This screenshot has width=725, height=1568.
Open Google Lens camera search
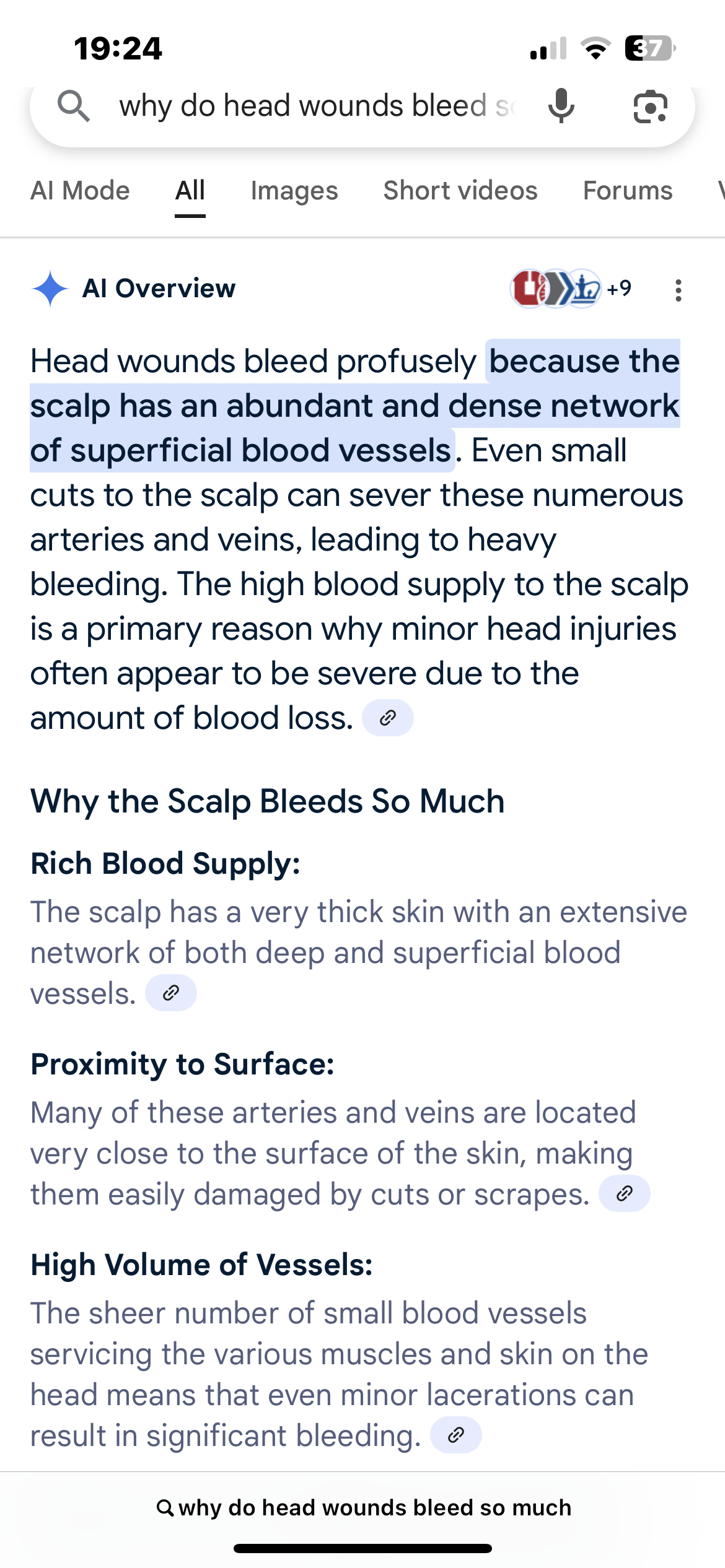click(x=650, y=107)
